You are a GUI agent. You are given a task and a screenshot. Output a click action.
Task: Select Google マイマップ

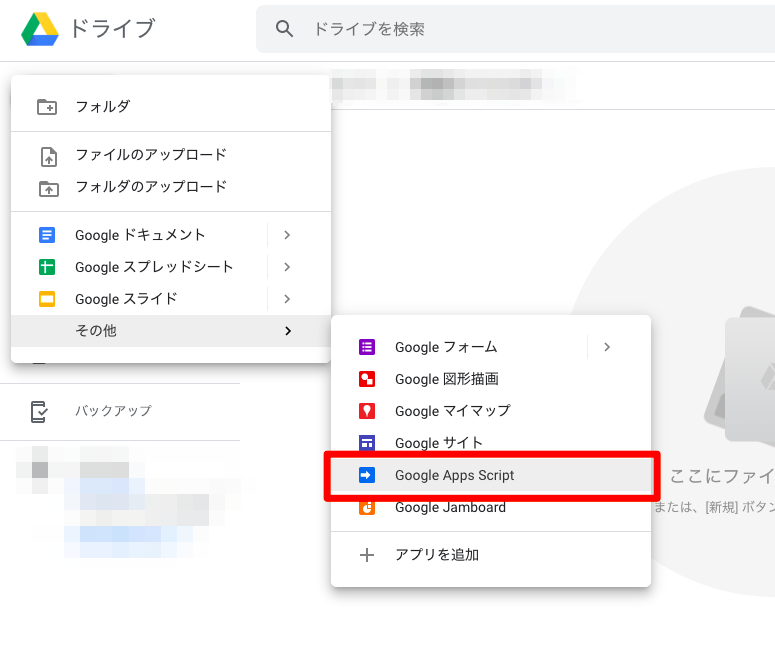491,411
